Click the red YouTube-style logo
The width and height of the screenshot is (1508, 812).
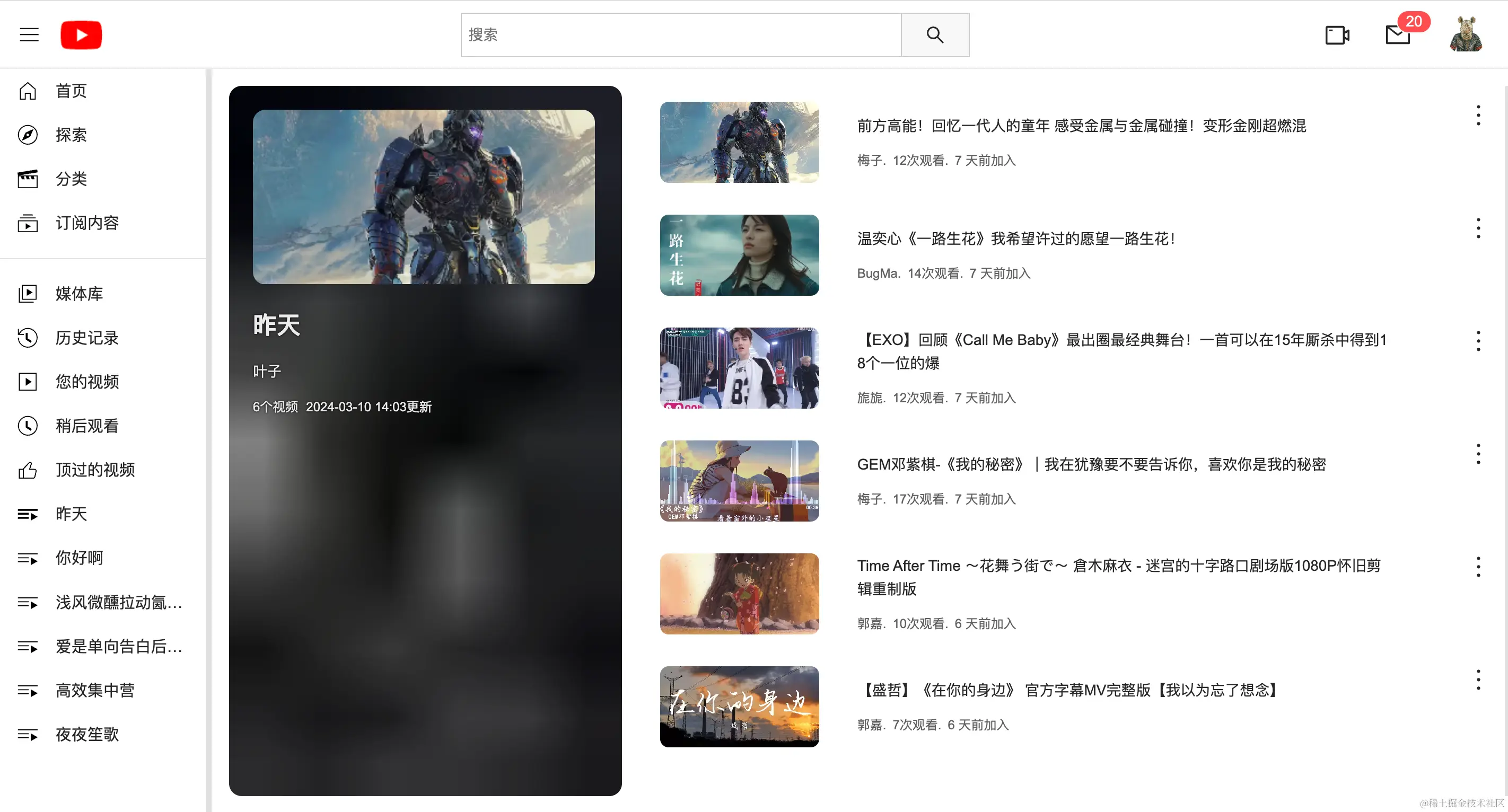click(x=81, y=35)
